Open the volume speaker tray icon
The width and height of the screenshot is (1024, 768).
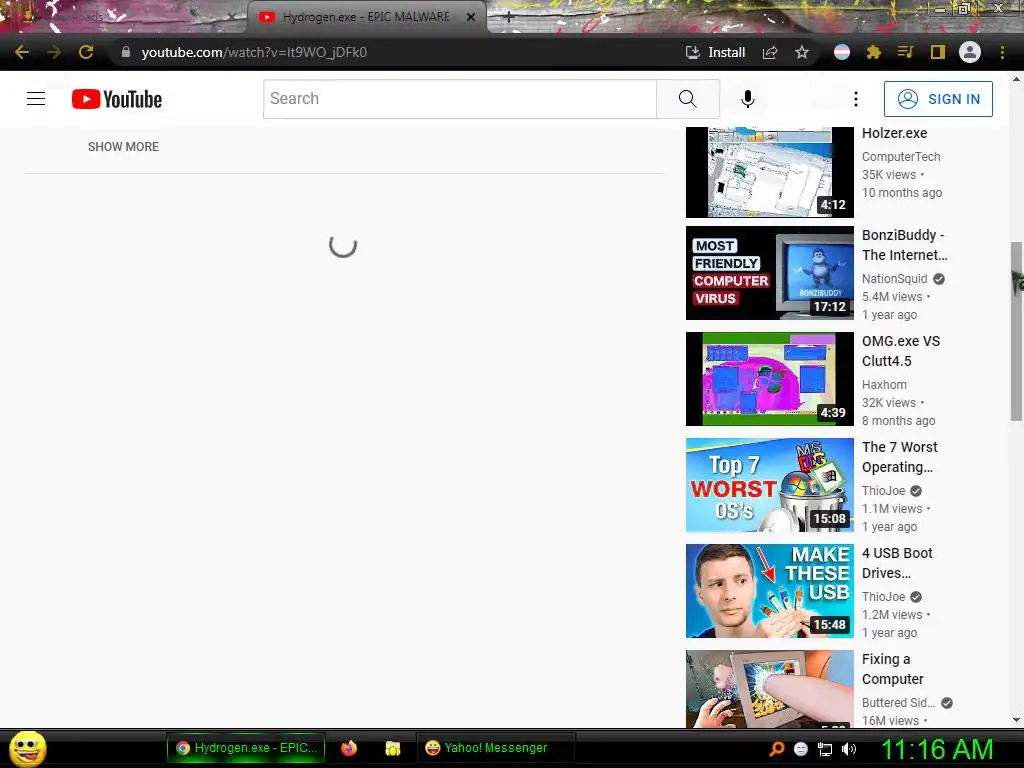(x=849, y=749)
